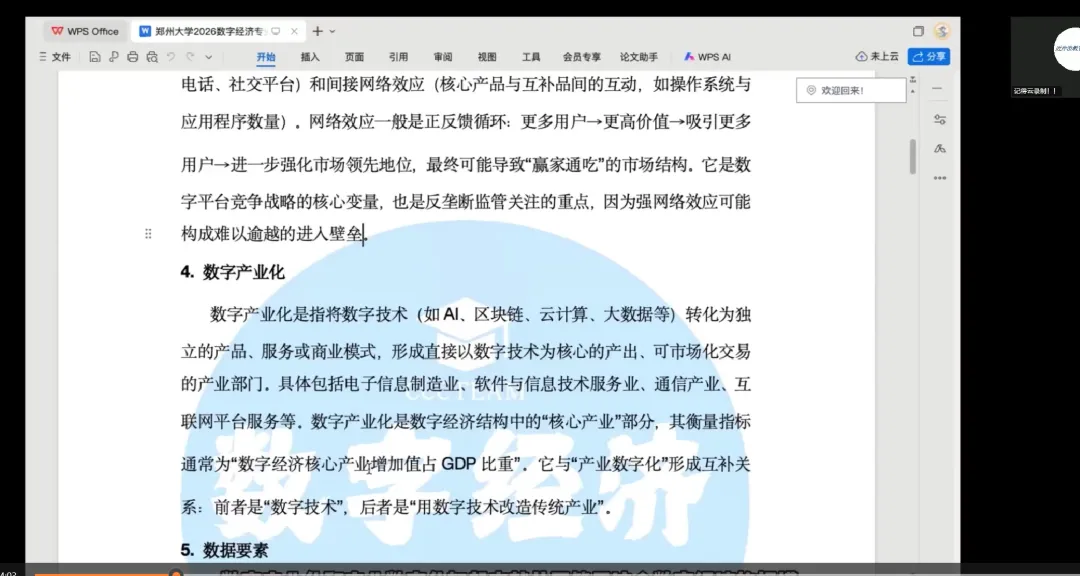Click the vertical scrollbar thumb
Screen dimensions: 1080x576
tap(913, 156)
